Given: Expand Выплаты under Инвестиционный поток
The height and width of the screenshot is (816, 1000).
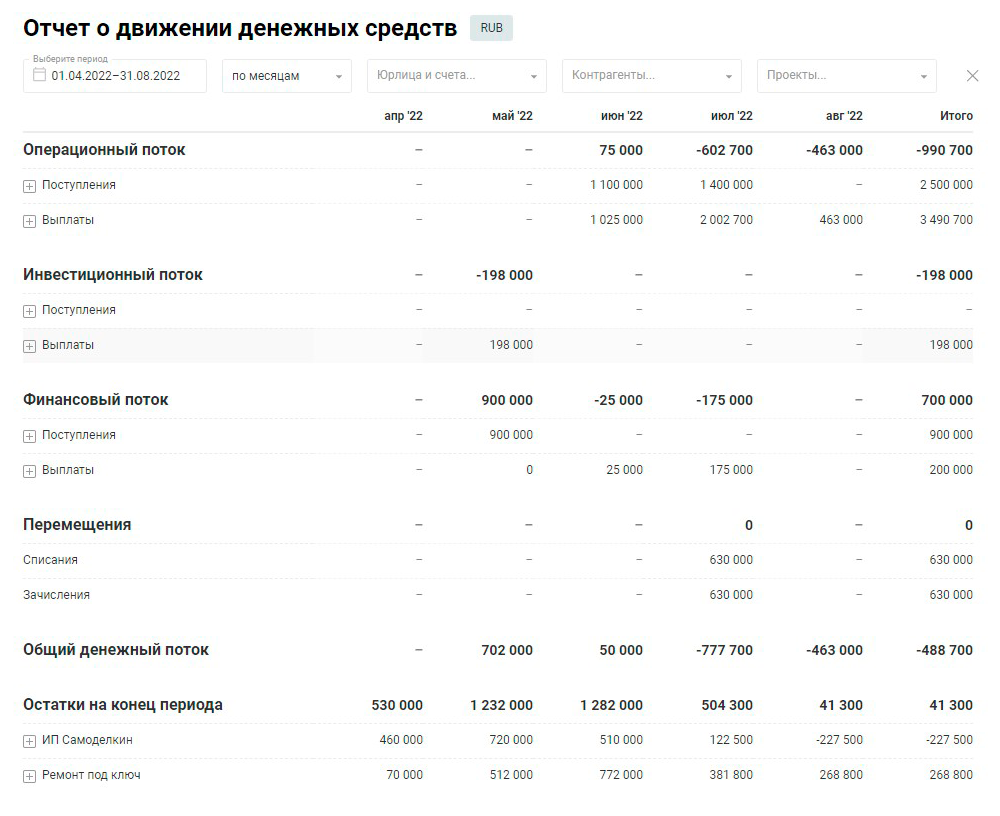Looking at the screenshot, I should coord(29,346).
